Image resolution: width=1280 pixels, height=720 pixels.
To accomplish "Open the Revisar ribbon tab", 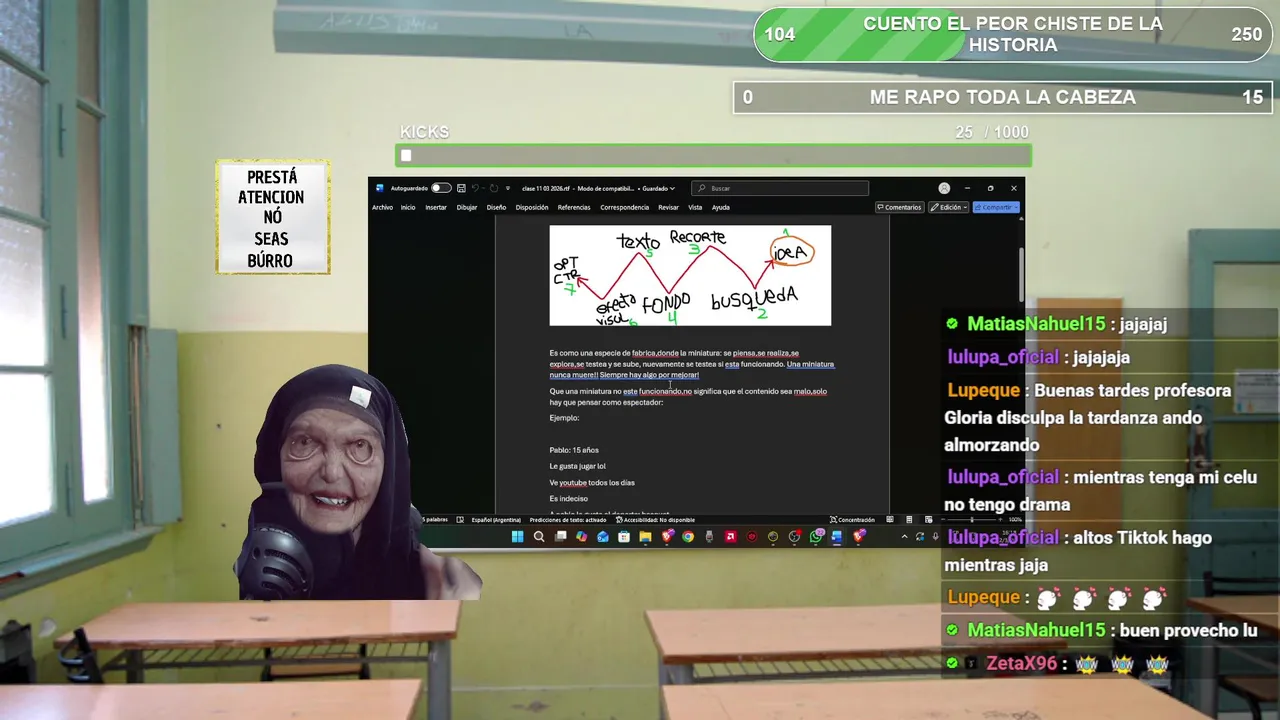I will click(x=668, y=207).
